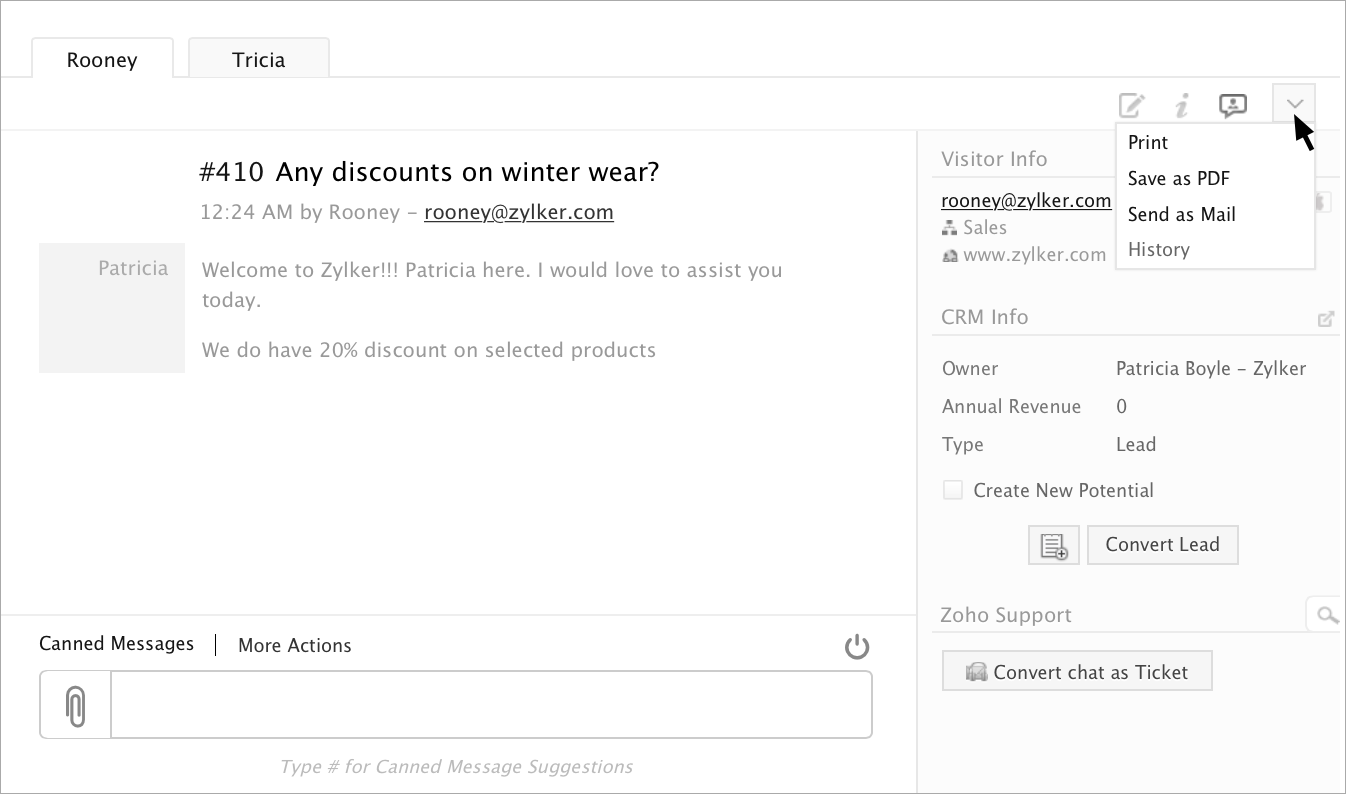Click the chat transfer speech bubble icon
1346x794 pixels.
pos(1233,104)
